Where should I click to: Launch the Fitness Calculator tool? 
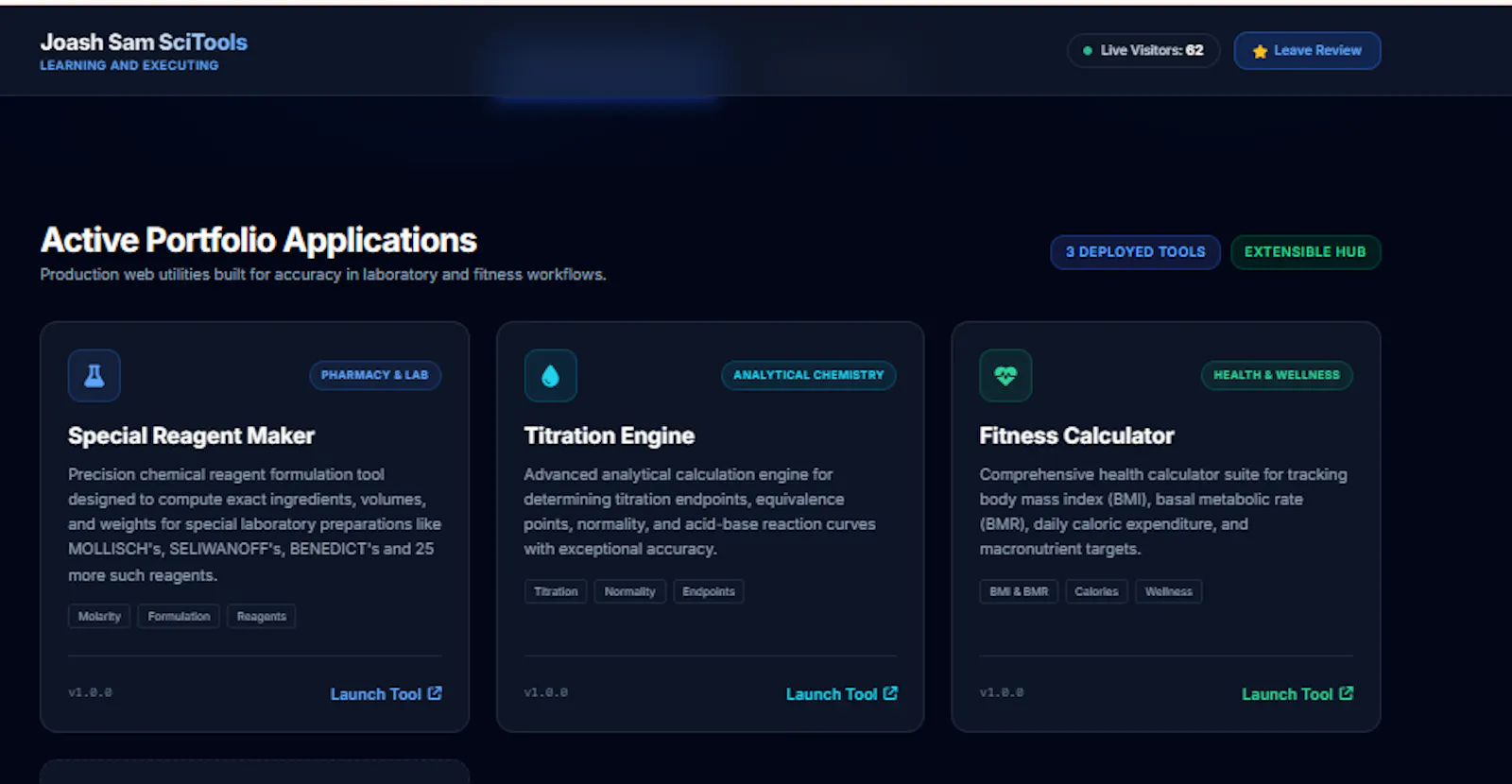point(1297,694)
